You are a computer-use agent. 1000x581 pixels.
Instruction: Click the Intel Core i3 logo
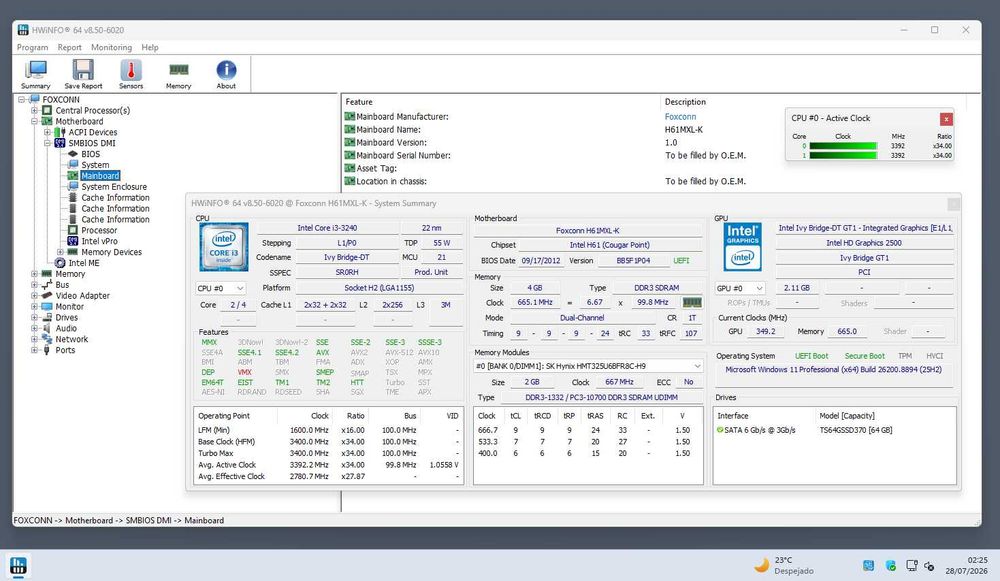point(223,247)
